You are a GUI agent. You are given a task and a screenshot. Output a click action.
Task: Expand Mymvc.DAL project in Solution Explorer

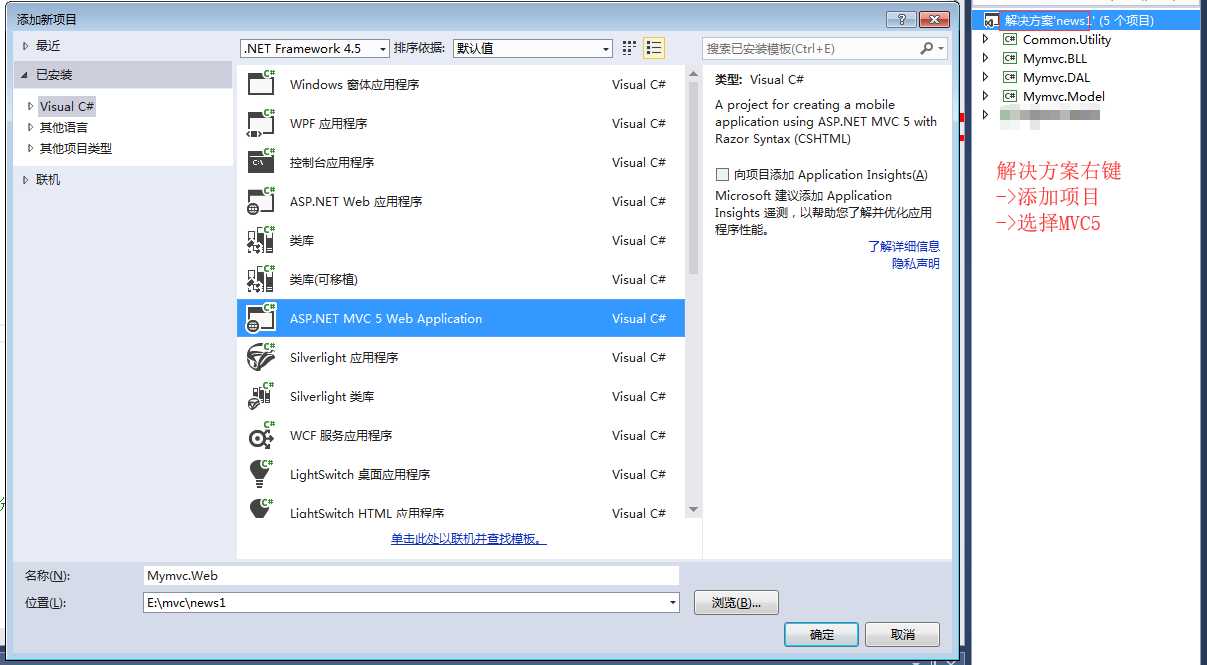[x=986, y=78]
